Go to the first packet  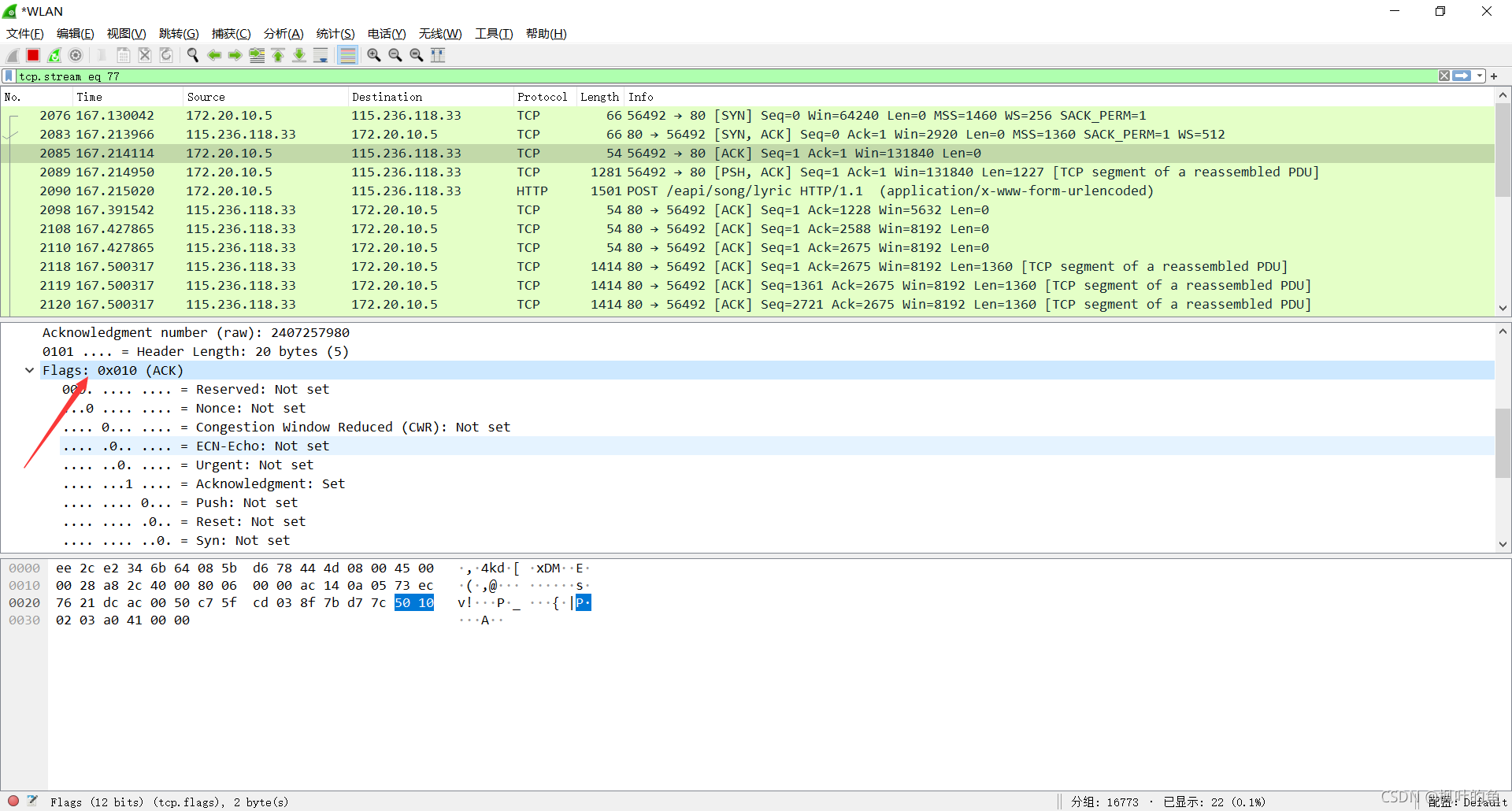278,55
